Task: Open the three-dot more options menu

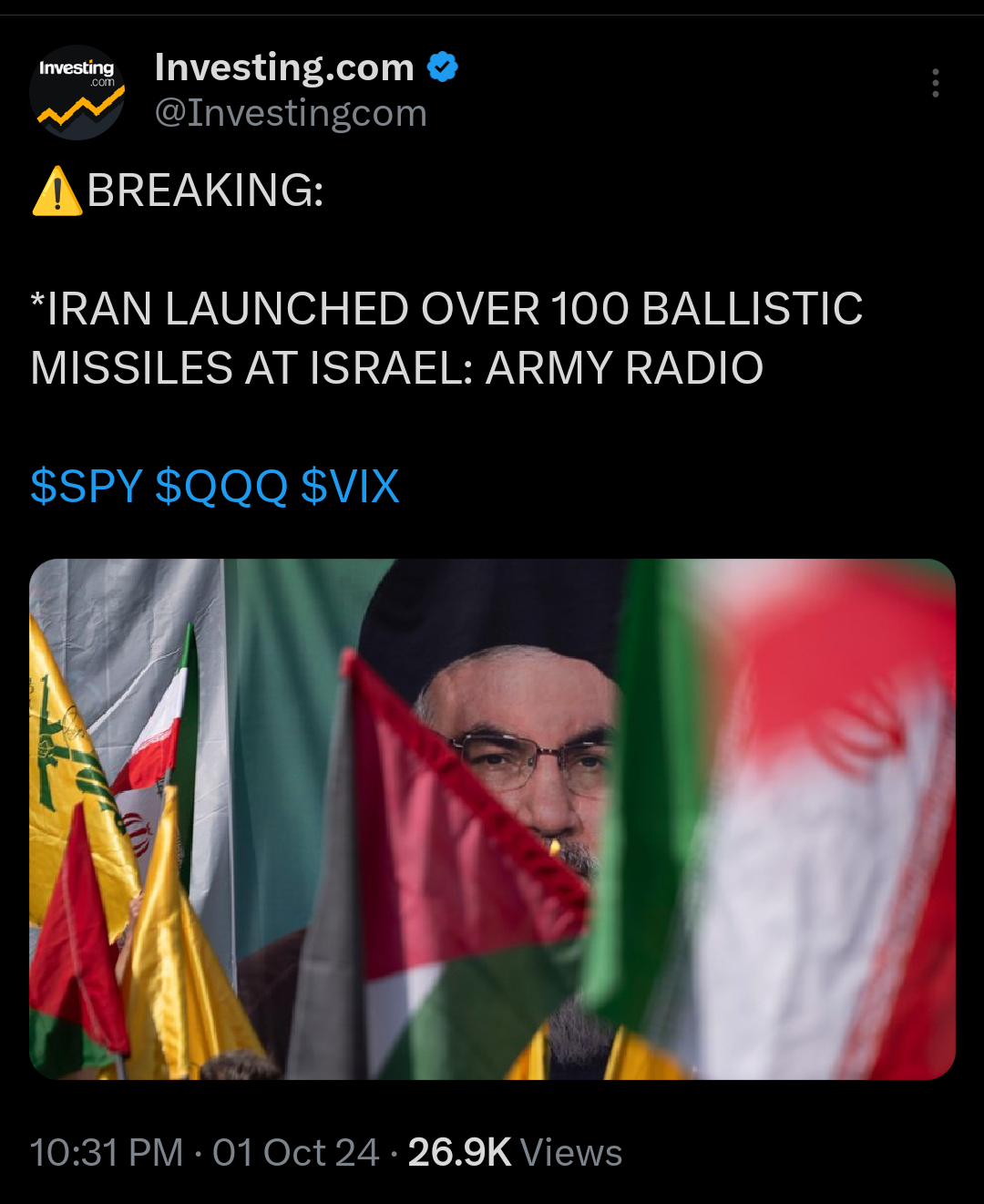Action: 935,83
